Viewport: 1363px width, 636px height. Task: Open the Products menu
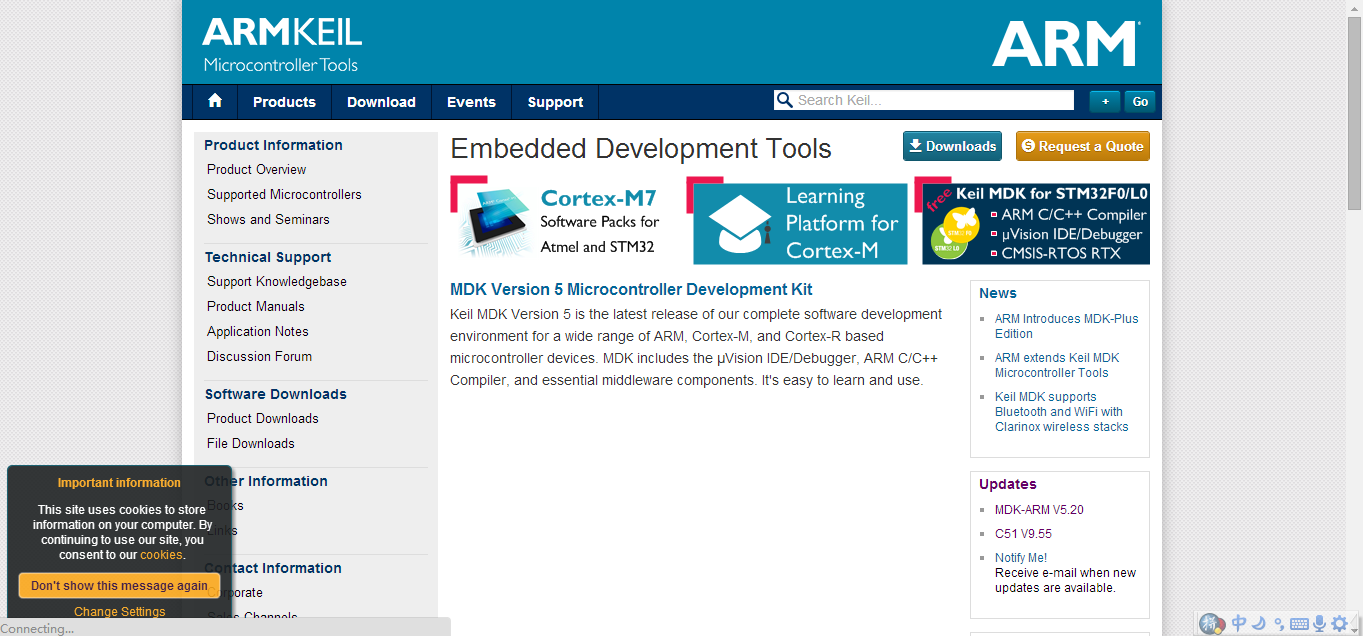(x=284, y=102)
